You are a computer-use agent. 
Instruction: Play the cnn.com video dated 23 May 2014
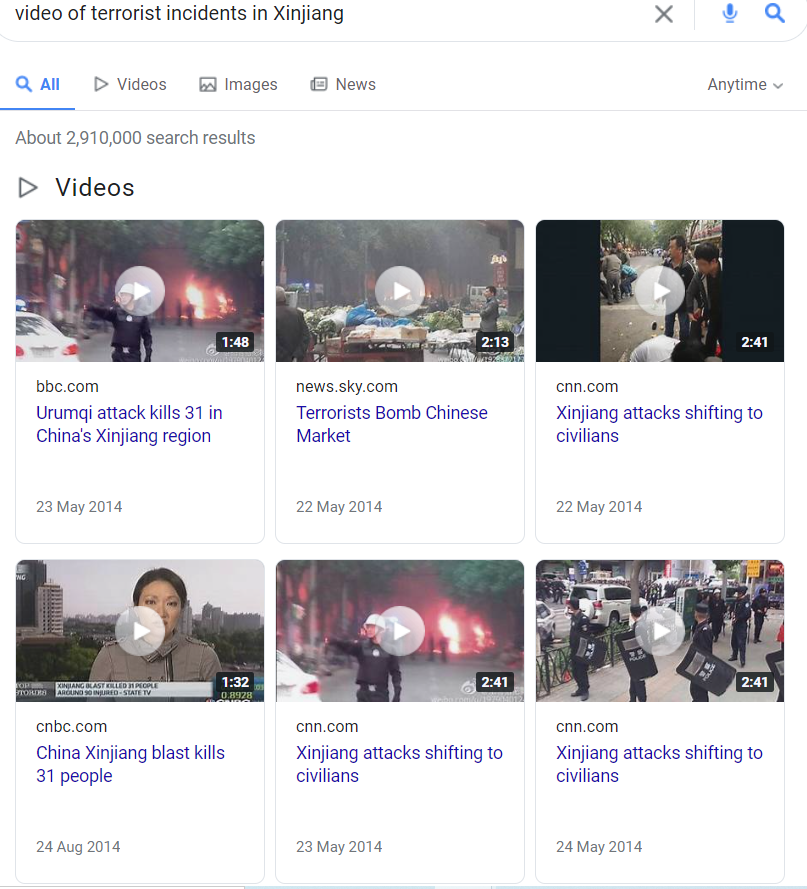coord(400,631)
